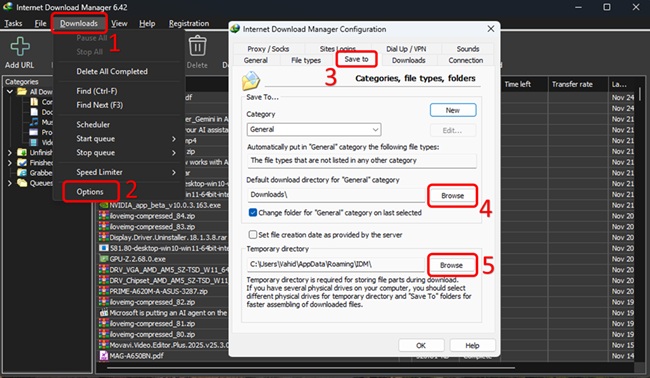The height and width of the screenshot is (378, 650).
Task: Click the Delete trash can icon
Action: point(197,46)
